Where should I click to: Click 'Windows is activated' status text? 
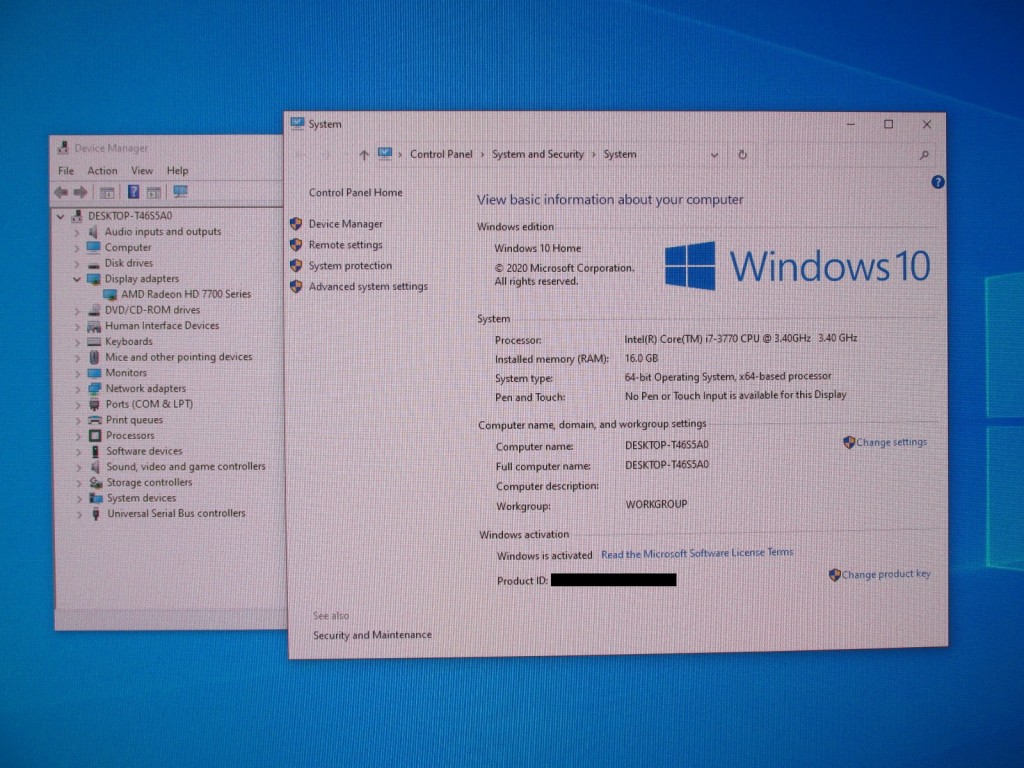tap(544, 556)
